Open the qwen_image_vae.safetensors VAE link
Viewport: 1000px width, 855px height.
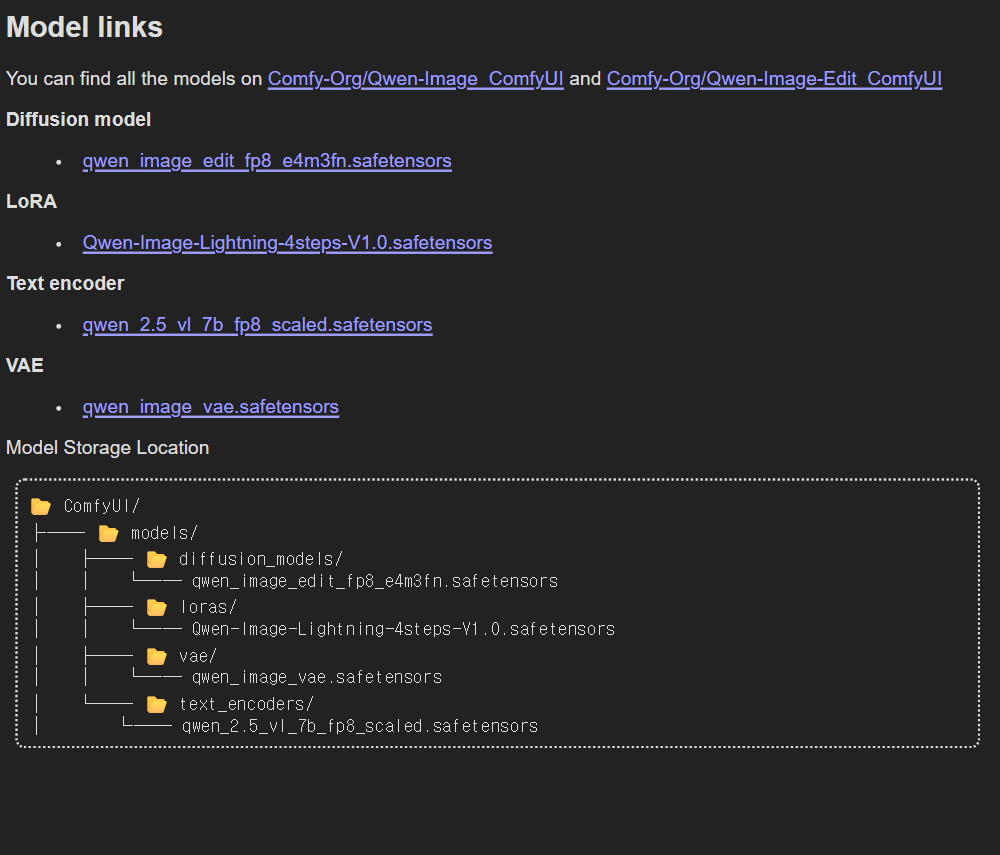tap(210, 407)
